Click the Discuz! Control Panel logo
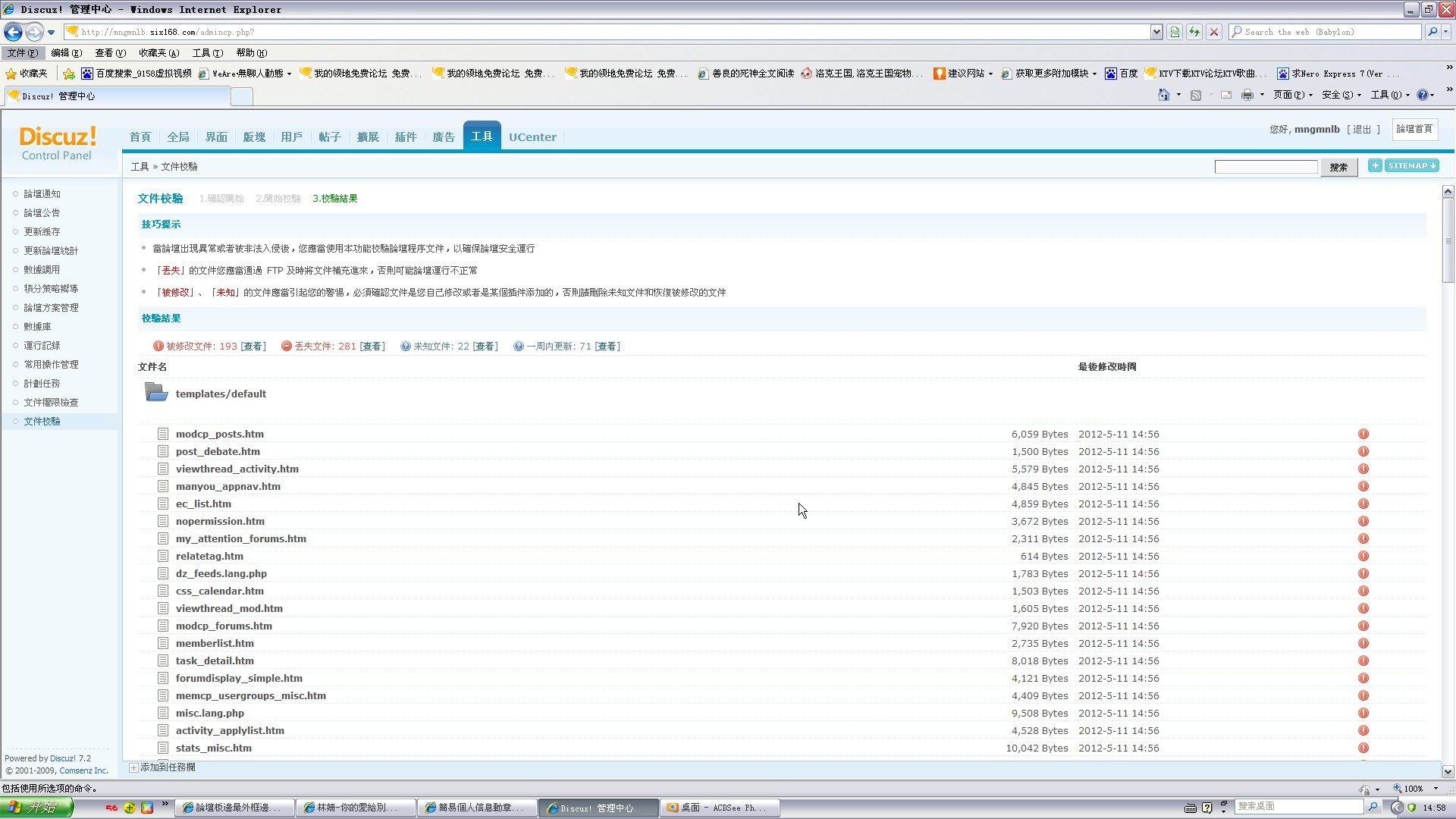The height and width of the screenshot is (819, 1456). click(x=58, y=143)
